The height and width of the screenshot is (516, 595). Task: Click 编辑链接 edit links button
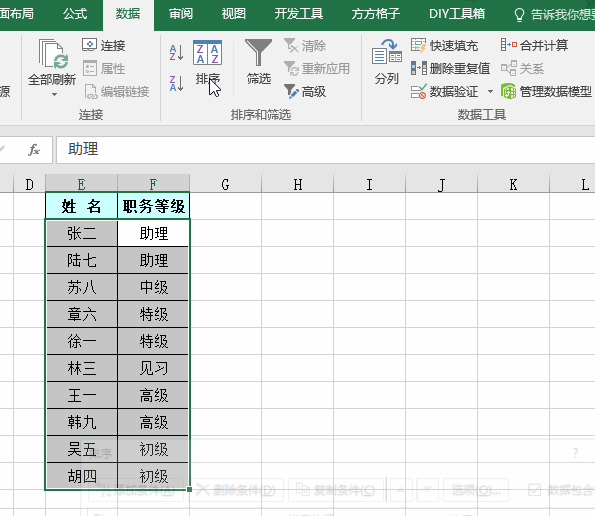pyautogui.click(x=116, y=91)
